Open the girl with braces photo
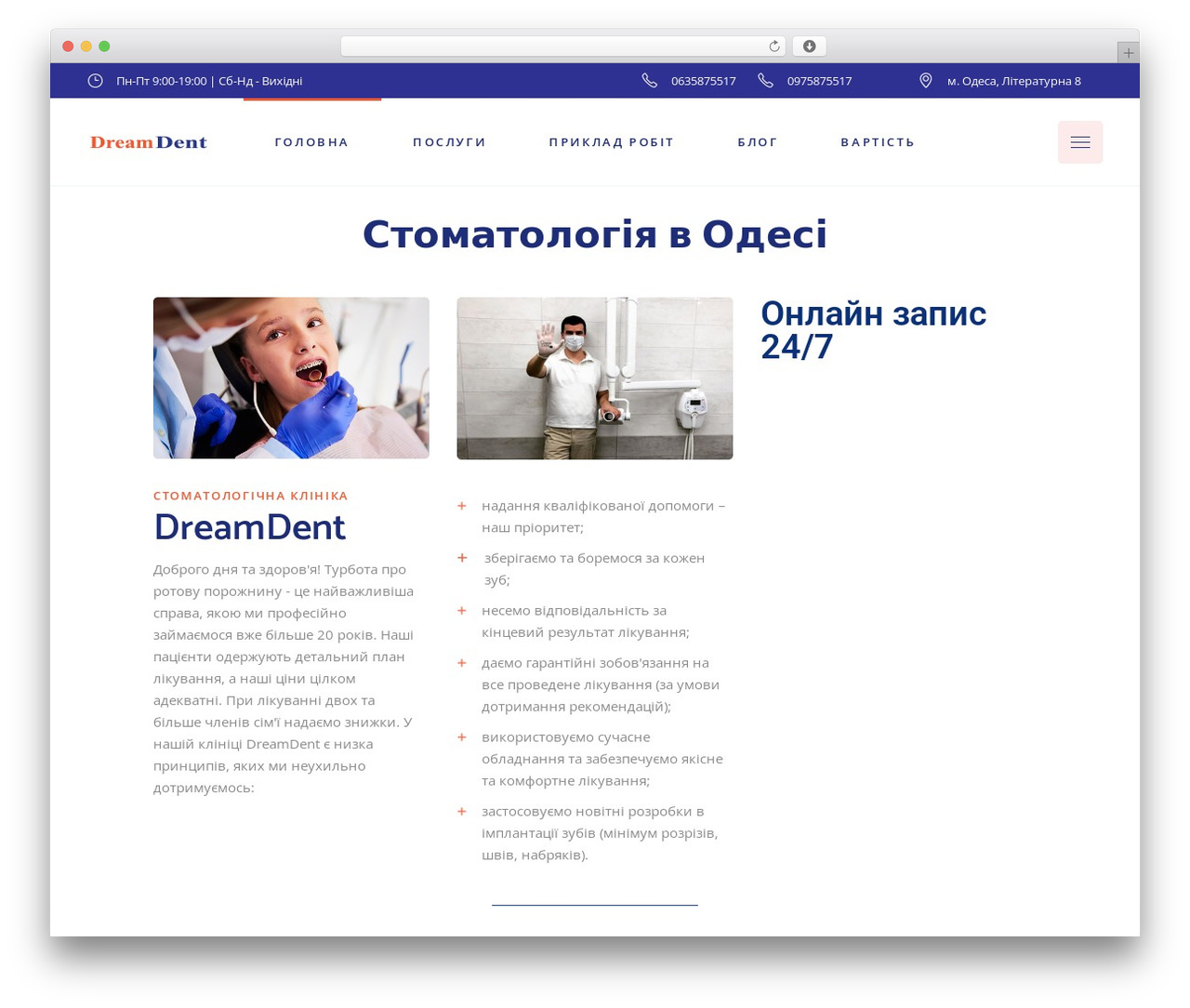This screenshot has width=1190, height=1008. pos(291,378)
